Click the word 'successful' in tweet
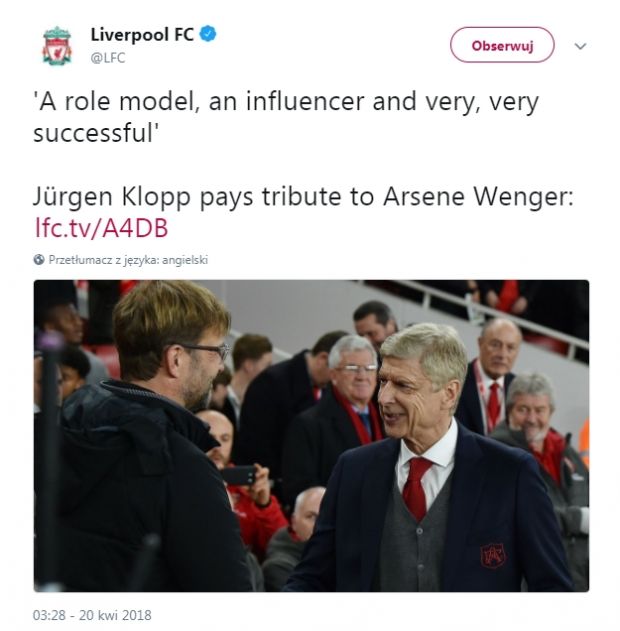Image resolution: width=620 pixels, height=631 pixels. [x=93, y=133]
